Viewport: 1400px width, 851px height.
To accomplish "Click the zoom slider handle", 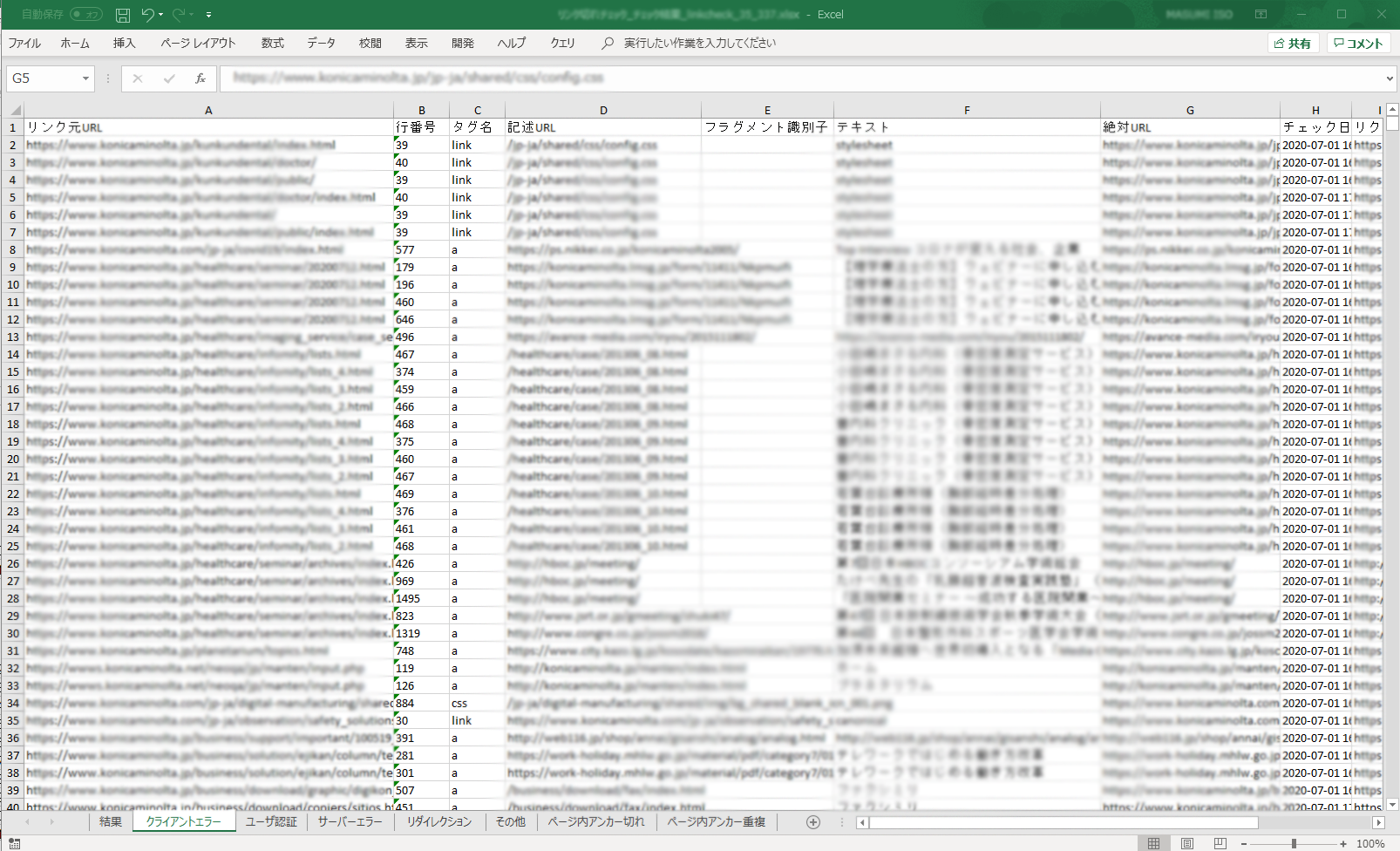I will click(x=1294, y=843).
